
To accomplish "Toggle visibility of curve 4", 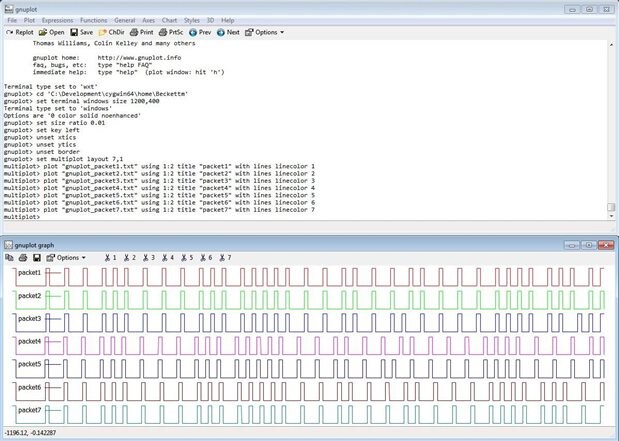I will (x=168, y=257).
